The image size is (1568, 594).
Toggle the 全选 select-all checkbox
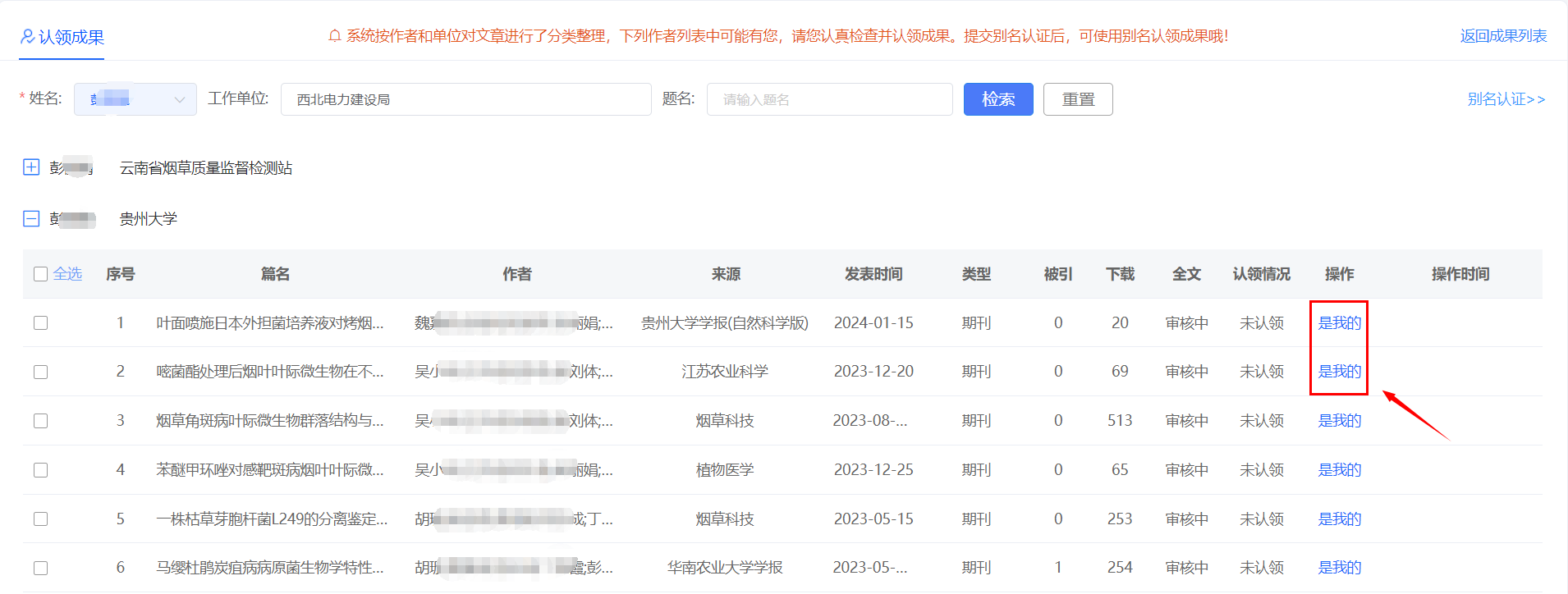pos(40,274)
